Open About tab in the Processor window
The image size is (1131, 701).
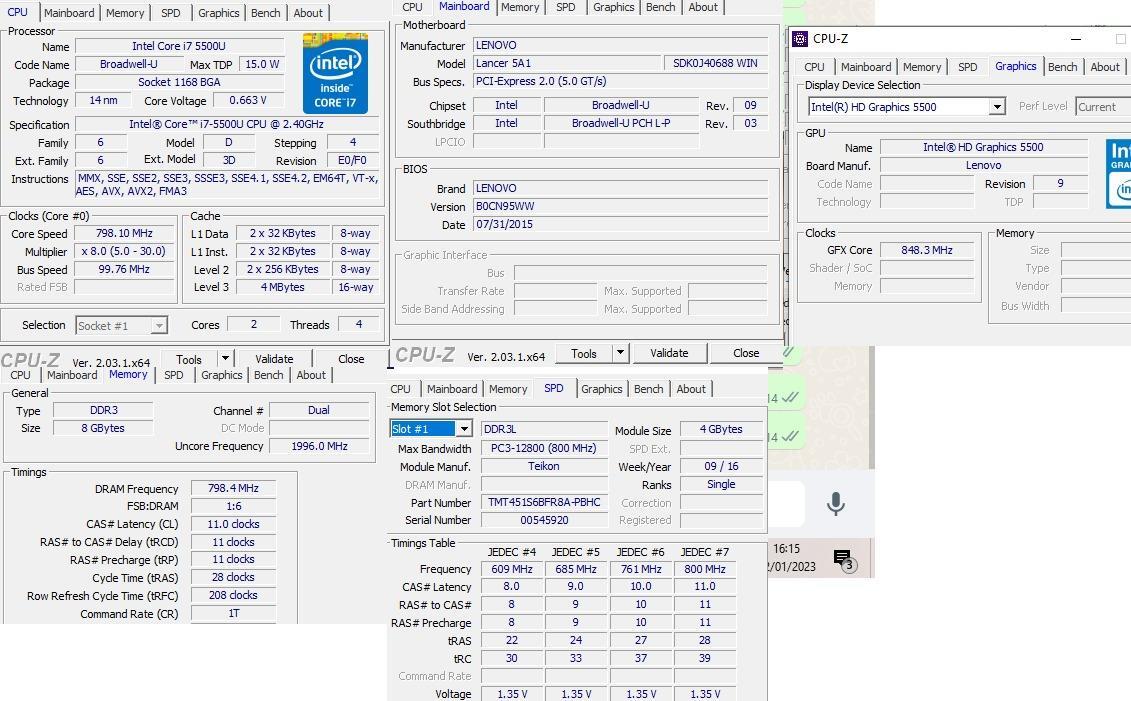click(308, 13)
